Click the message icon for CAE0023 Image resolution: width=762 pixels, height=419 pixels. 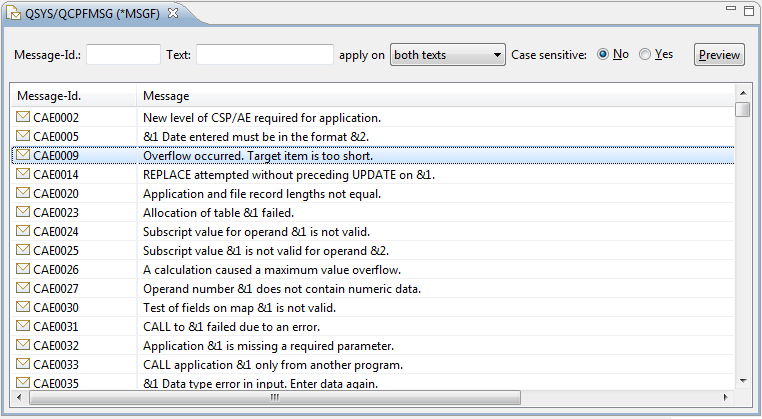tap(23, 211)
